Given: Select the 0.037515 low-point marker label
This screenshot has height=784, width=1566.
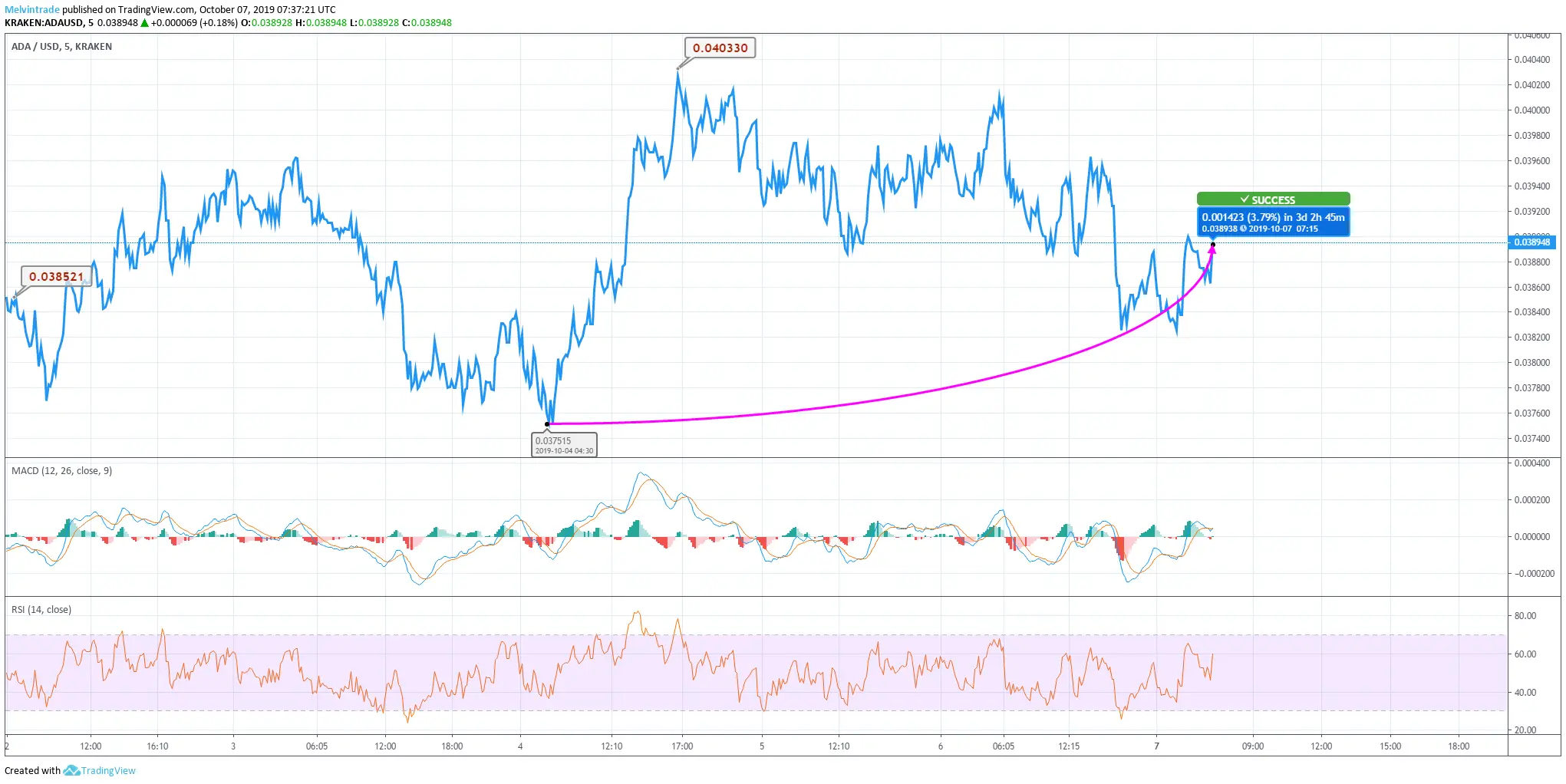Looking at the screenshot, I should point(565,445).
